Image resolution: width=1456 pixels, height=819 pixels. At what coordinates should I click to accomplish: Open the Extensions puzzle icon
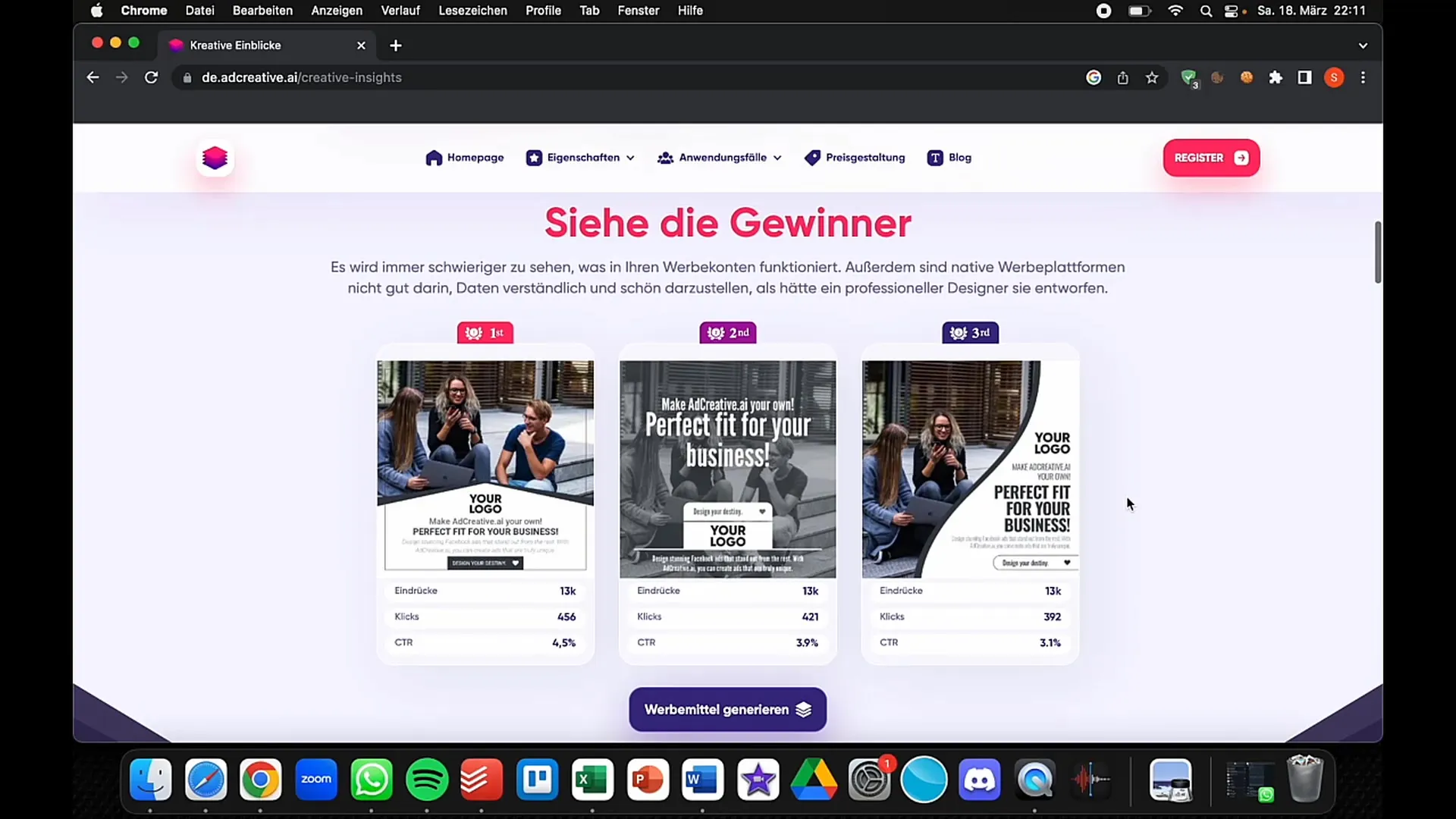coord(1276,77)
